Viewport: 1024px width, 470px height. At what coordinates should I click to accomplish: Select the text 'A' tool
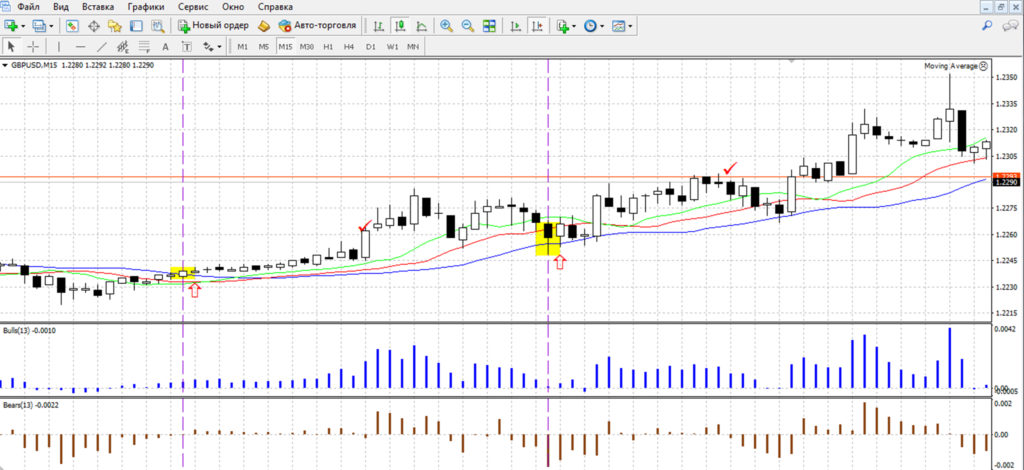(x=165, y=46)
